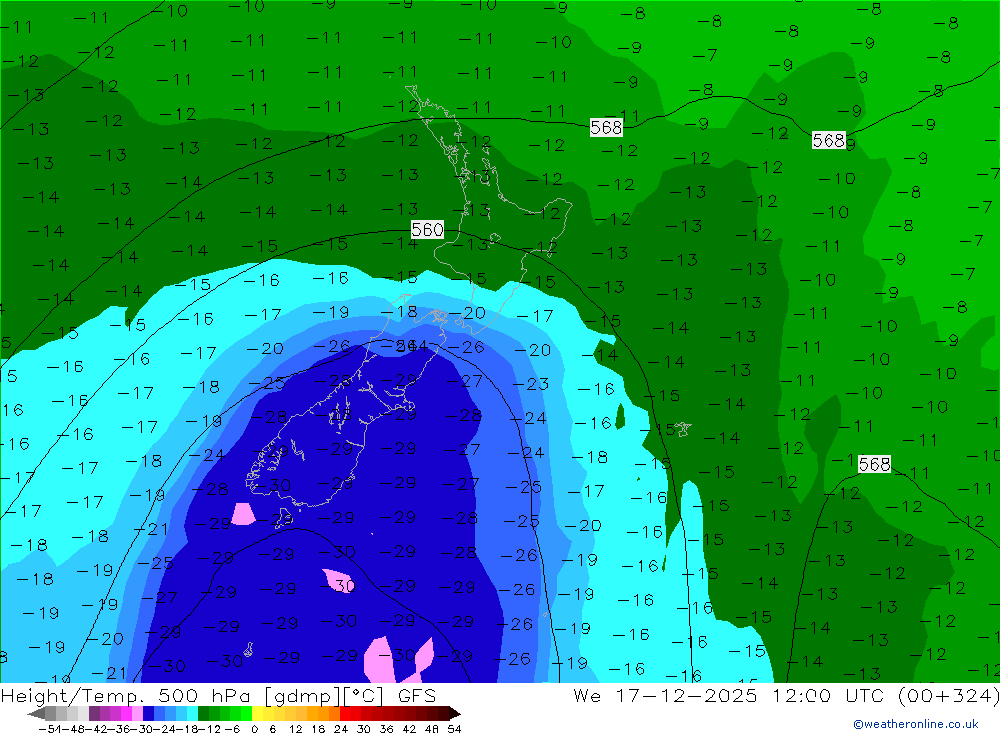
Task: Click the 560 contour label over North Island
Action: tap(427, 230)
